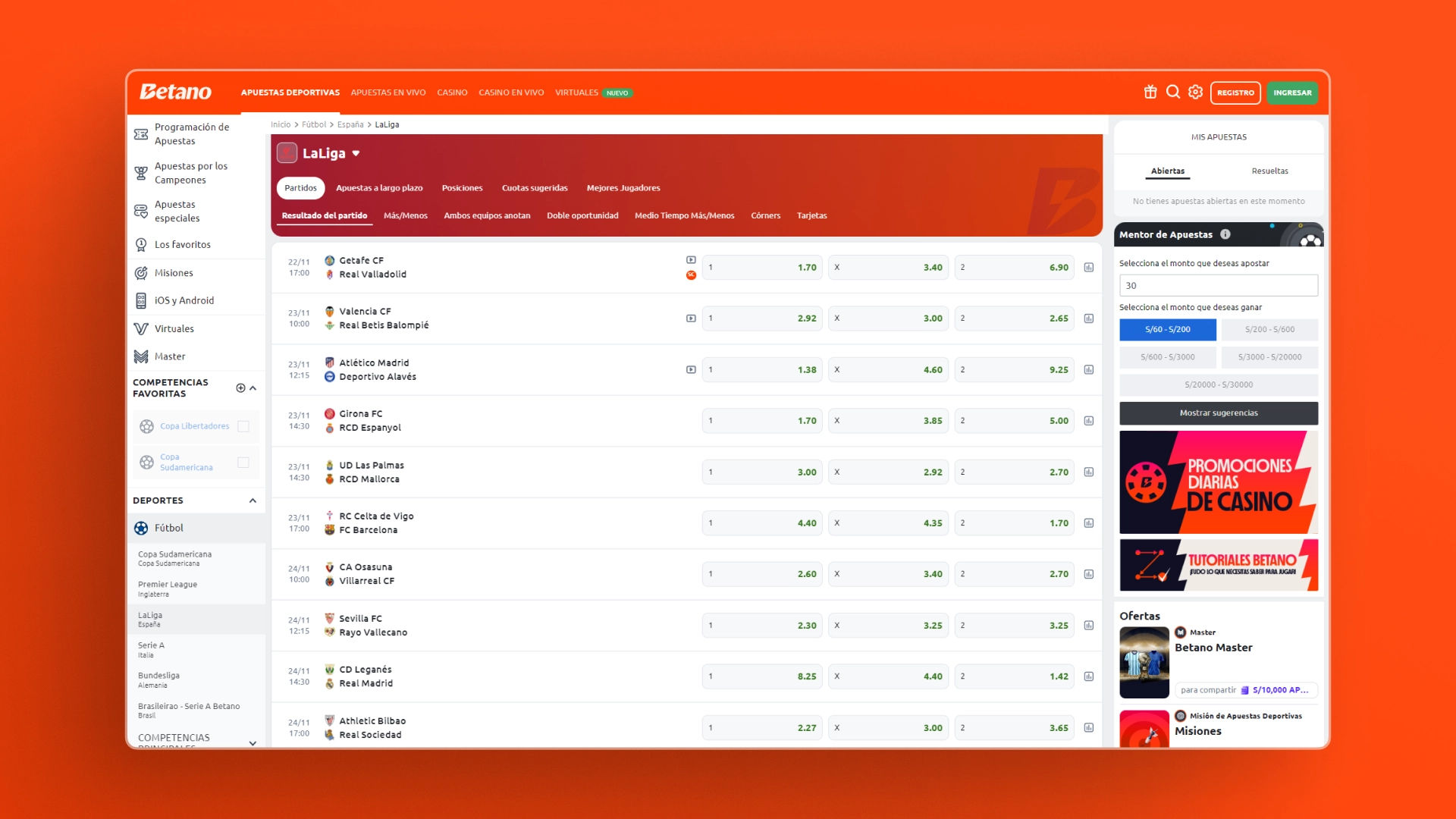Screen dimensions: 1456x819
Task: Open live stream icon for Atlético Madrid match
Action: coord(691,370)
